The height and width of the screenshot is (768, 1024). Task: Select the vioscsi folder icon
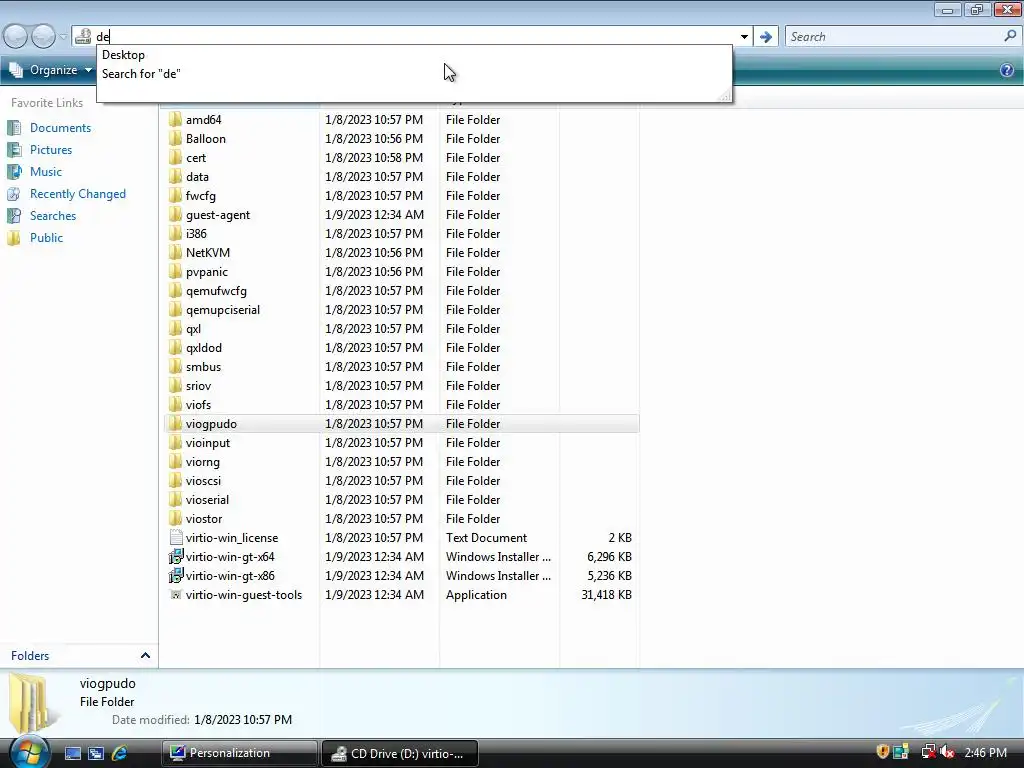point(175,481)
